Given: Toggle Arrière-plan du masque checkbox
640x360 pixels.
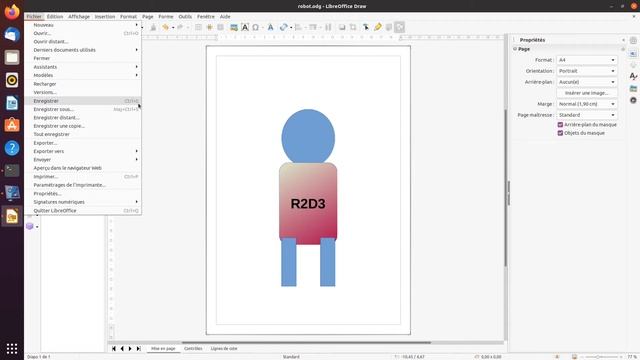Looking at the screenshot, I should pyautogui.click(x=560, y=124).
